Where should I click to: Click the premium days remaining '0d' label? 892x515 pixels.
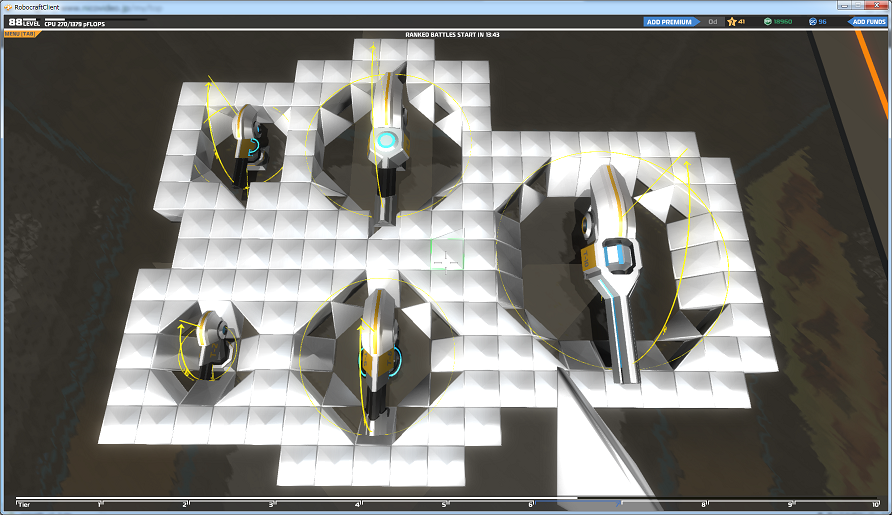tap(713, 22)
